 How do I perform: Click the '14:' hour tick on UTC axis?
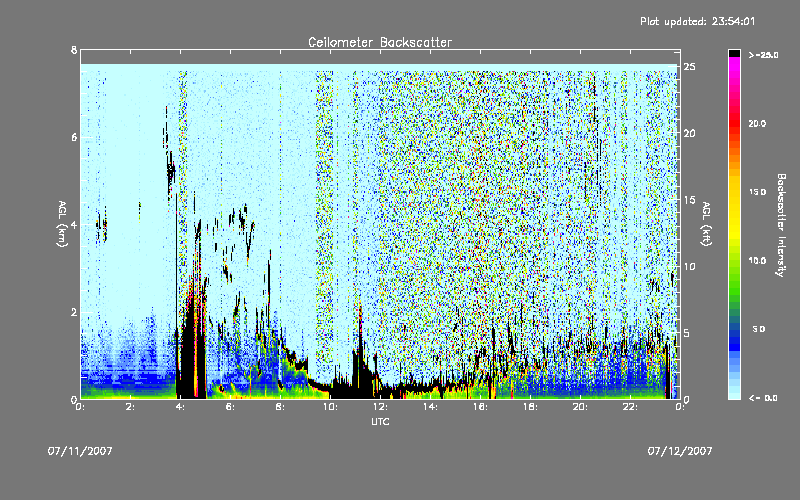point(431,407)
